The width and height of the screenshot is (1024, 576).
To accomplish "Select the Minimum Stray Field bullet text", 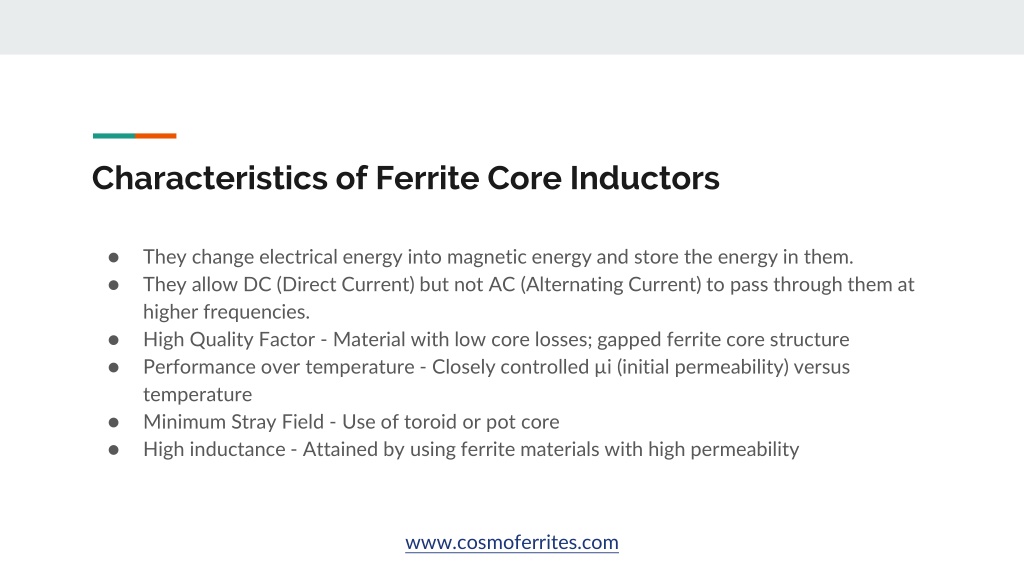I will pos(351,421).
